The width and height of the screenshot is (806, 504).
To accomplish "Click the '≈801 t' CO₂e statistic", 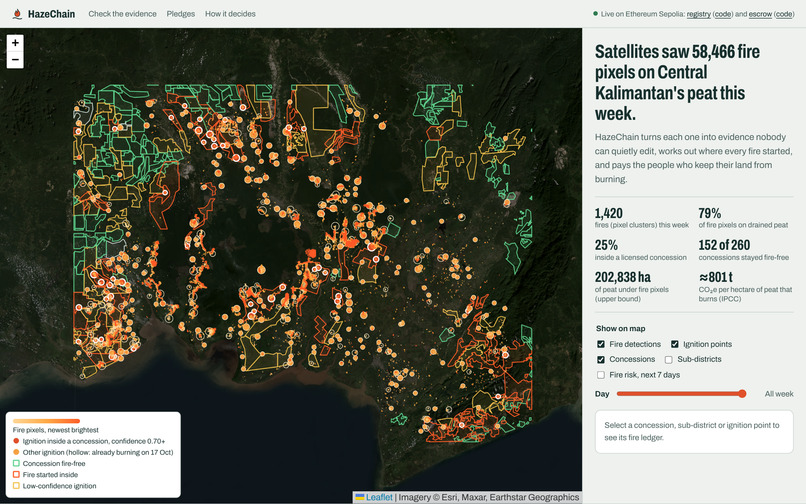I will [716, 278].
